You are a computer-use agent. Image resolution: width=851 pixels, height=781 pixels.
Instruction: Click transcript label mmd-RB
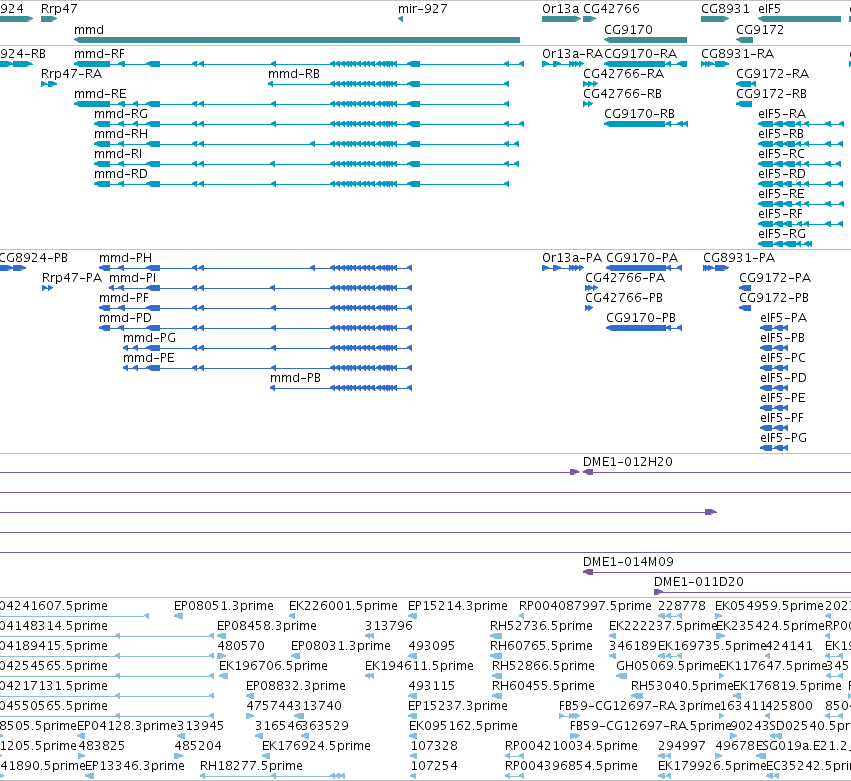pos(294,74)
